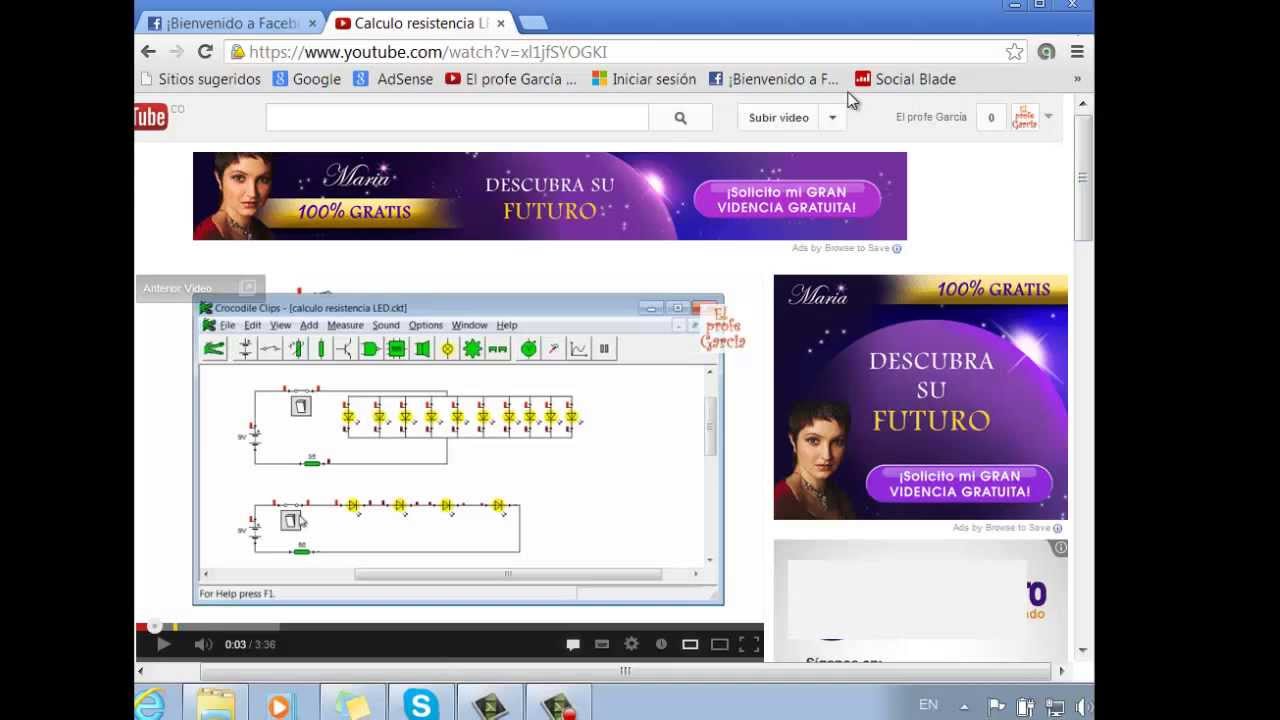Open the power supplies (battery) component icon

245,348
